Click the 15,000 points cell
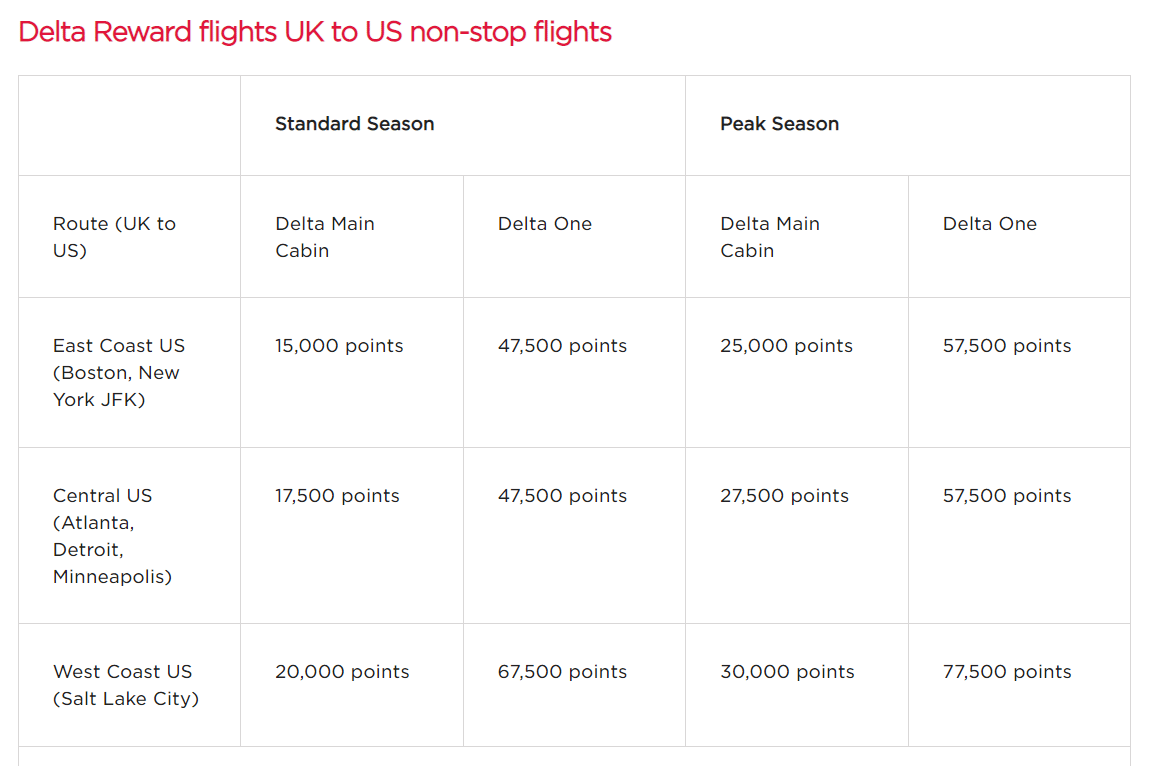The height and width of the screenshot is (766, 1172). pyautogui.click(x=339, y=346)
